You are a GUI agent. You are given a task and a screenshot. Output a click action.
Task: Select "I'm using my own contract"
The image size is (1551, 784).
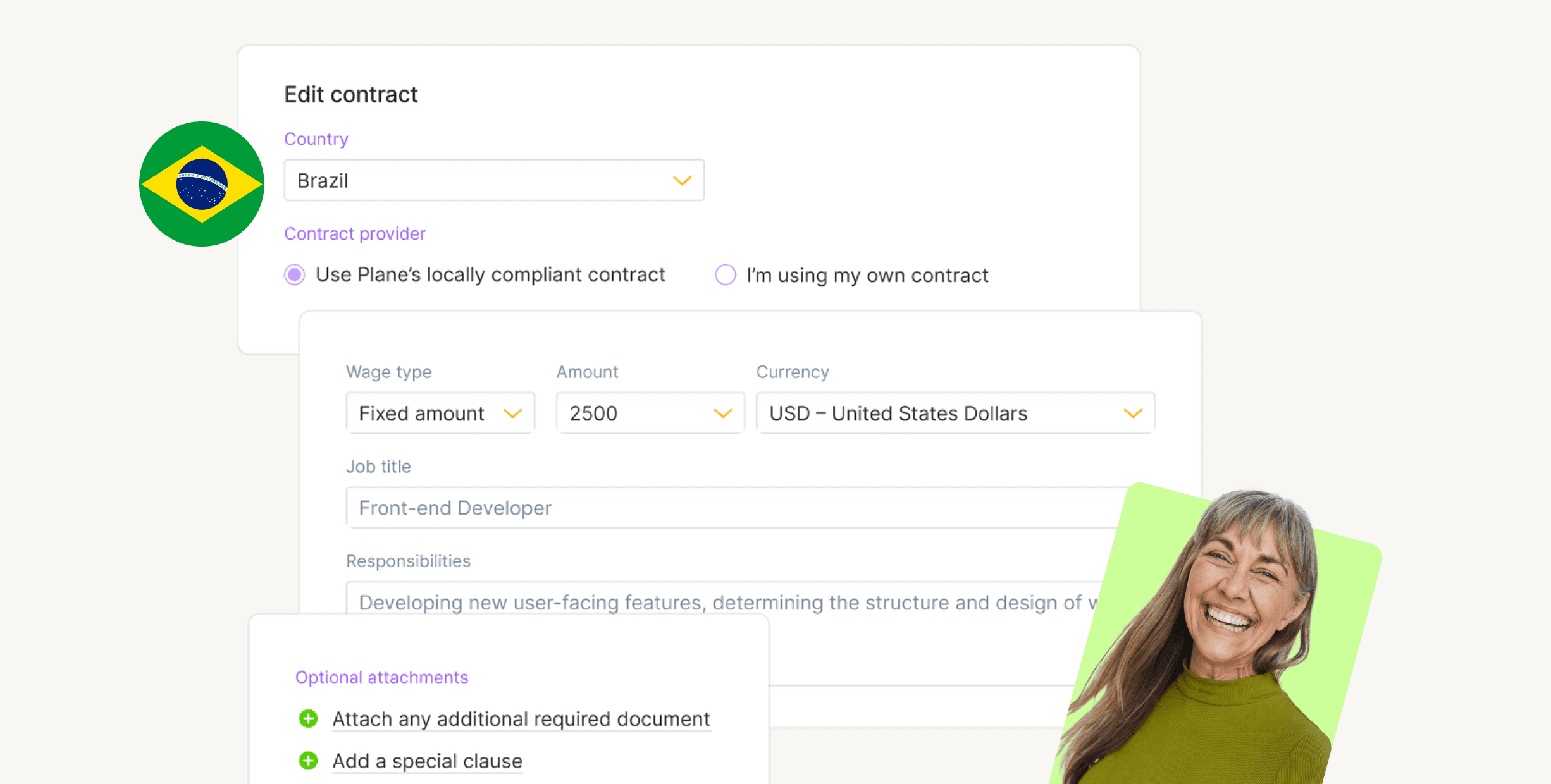pyautogui.click(x=725, y=275)
